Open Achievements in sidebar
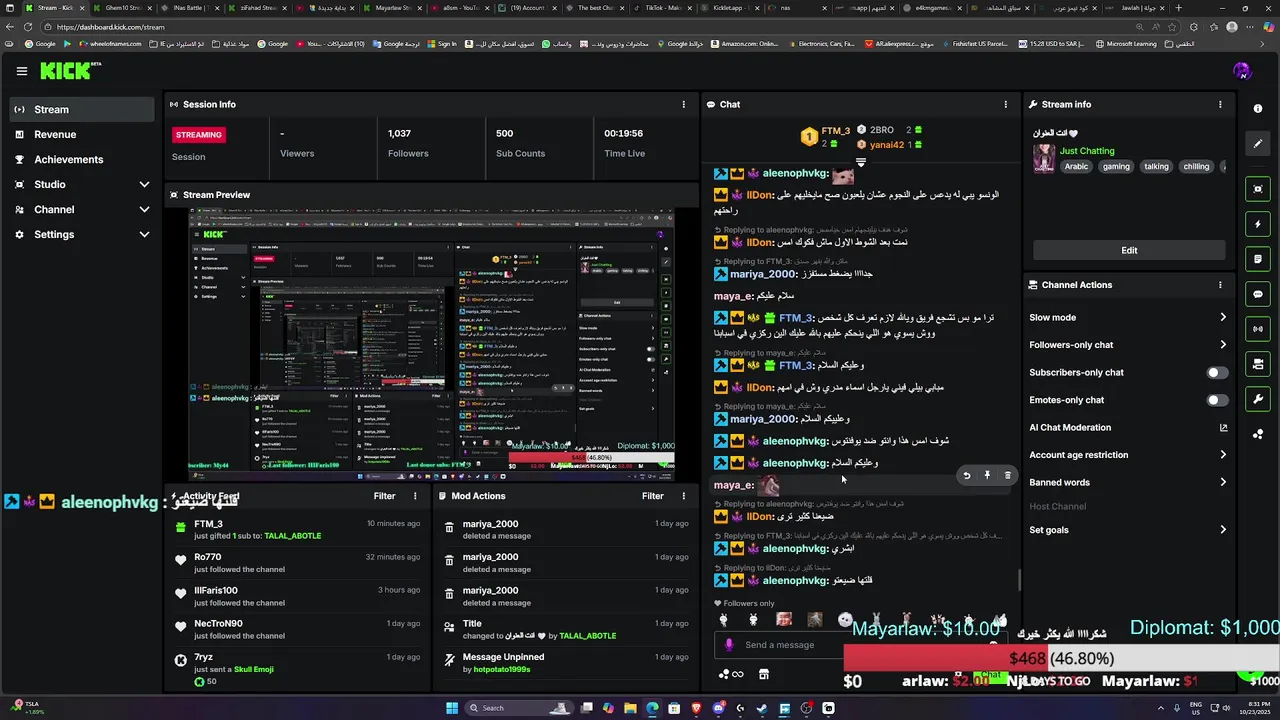The height and width of the screenshot is (720, 1280). [x=82, y=159]
